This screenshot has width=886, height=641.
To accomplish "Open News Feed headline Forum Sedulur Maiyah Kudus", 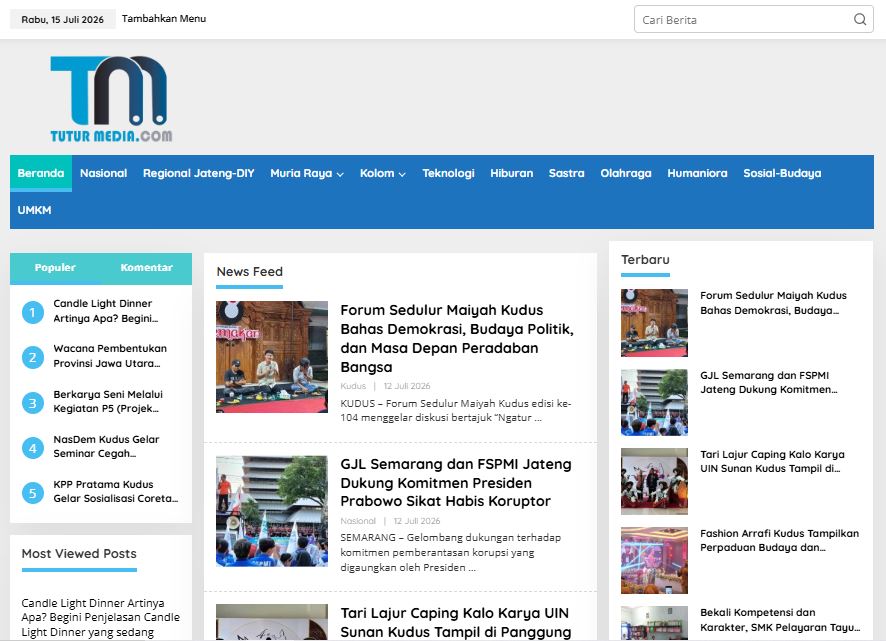I will pos(457,339).
